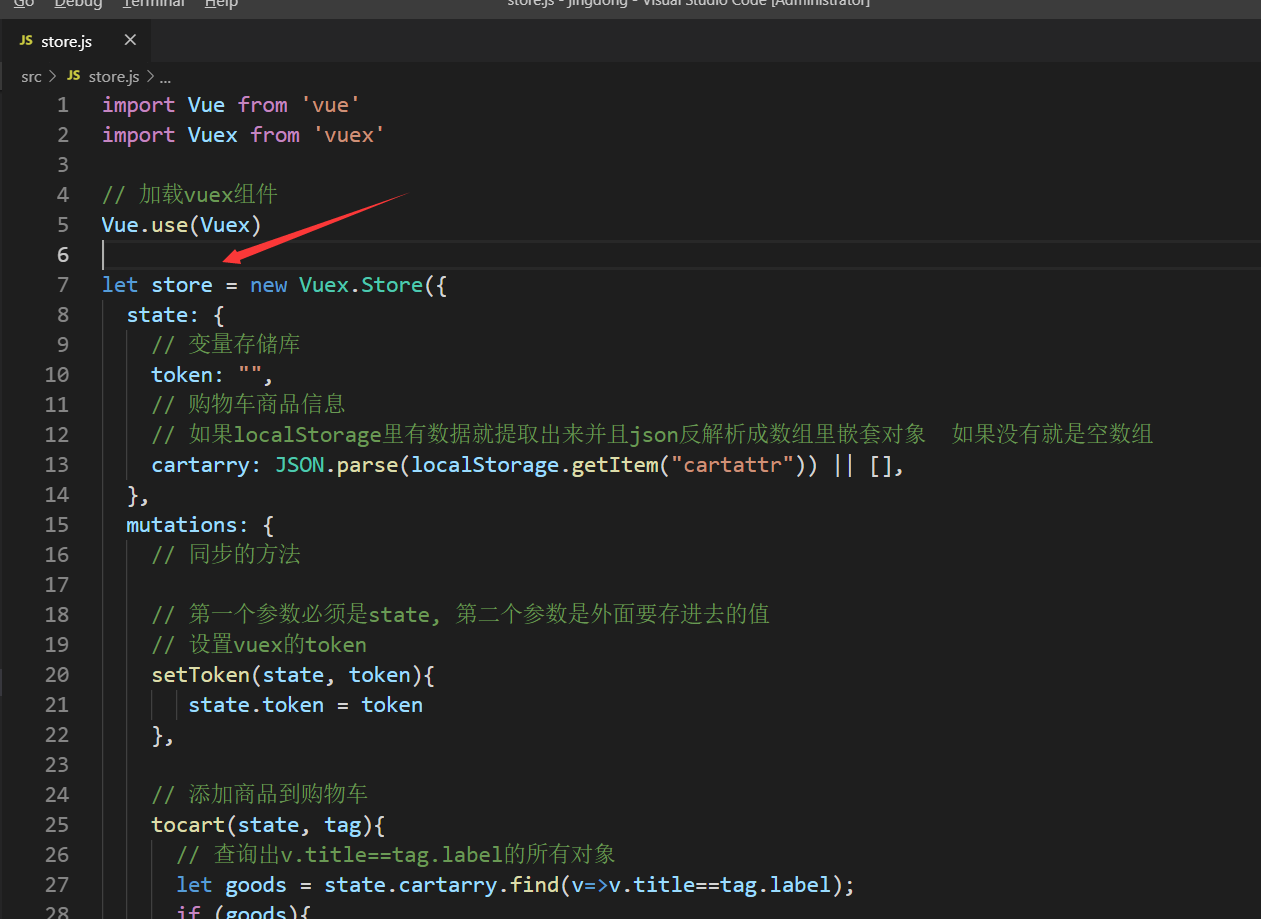Viewport: 1261px width, 919px height.
Task: Click "getItem" on line 13
Action: click(615, 465)
